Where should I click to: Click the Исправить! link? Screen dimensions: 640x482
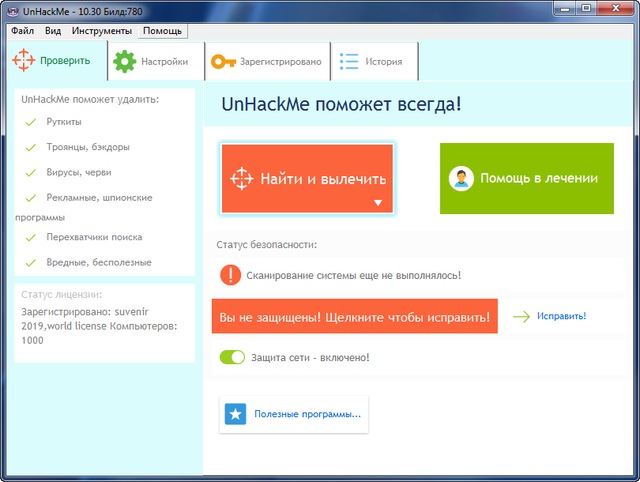pos(561,317)
